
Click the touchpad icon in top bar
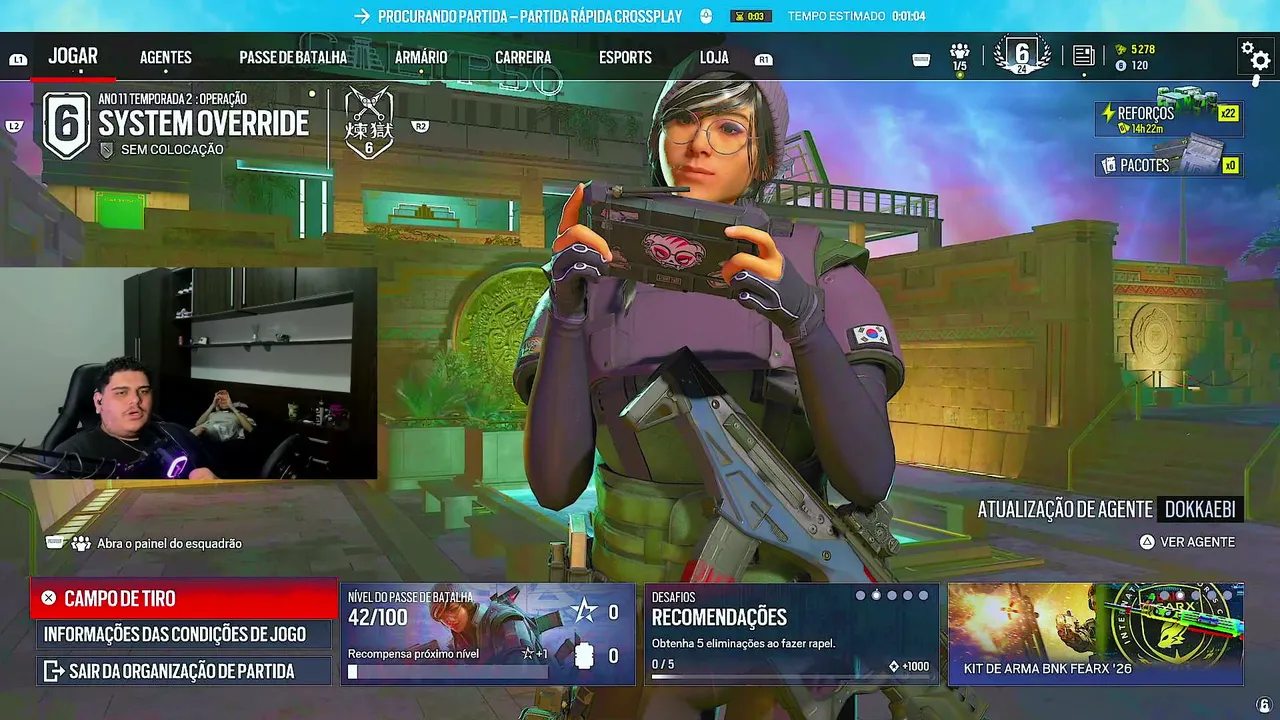[922, 60]
